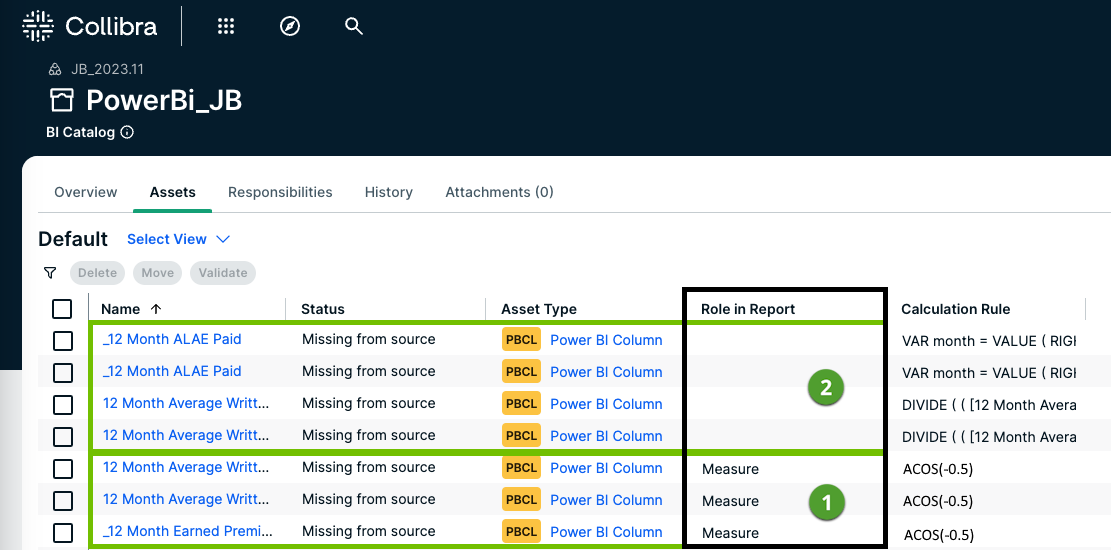This screenshot has height=550, width=1111.
Task: Expand the Select View dropdown
Action: point(179,239)
